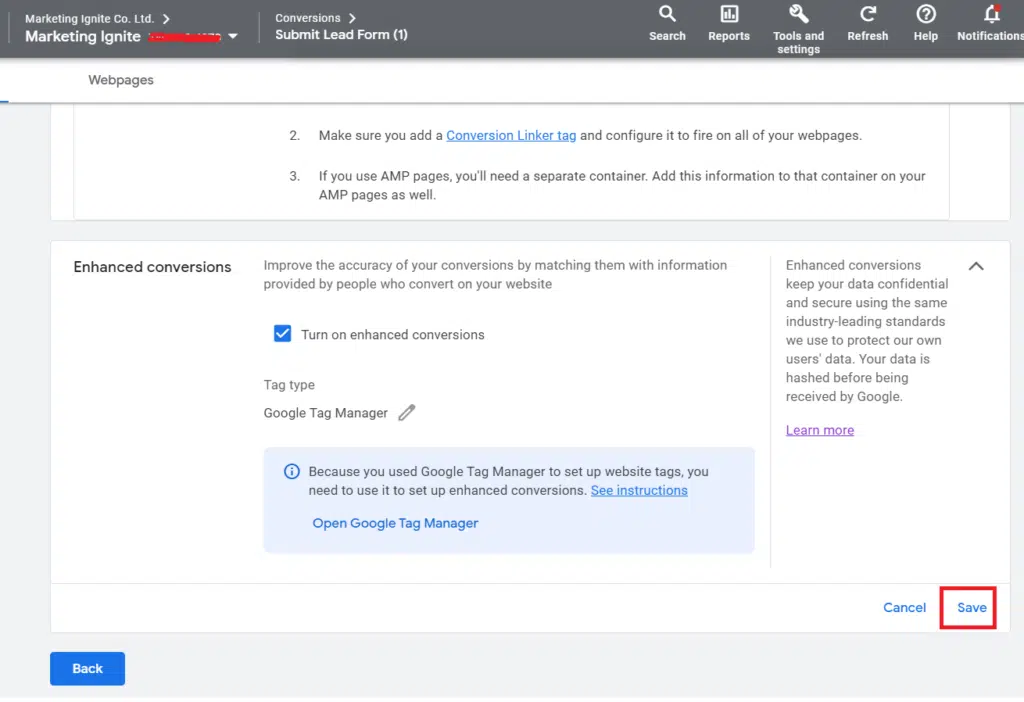Open the Marketing Ignite account dropdown arrow

click(233, 37)
